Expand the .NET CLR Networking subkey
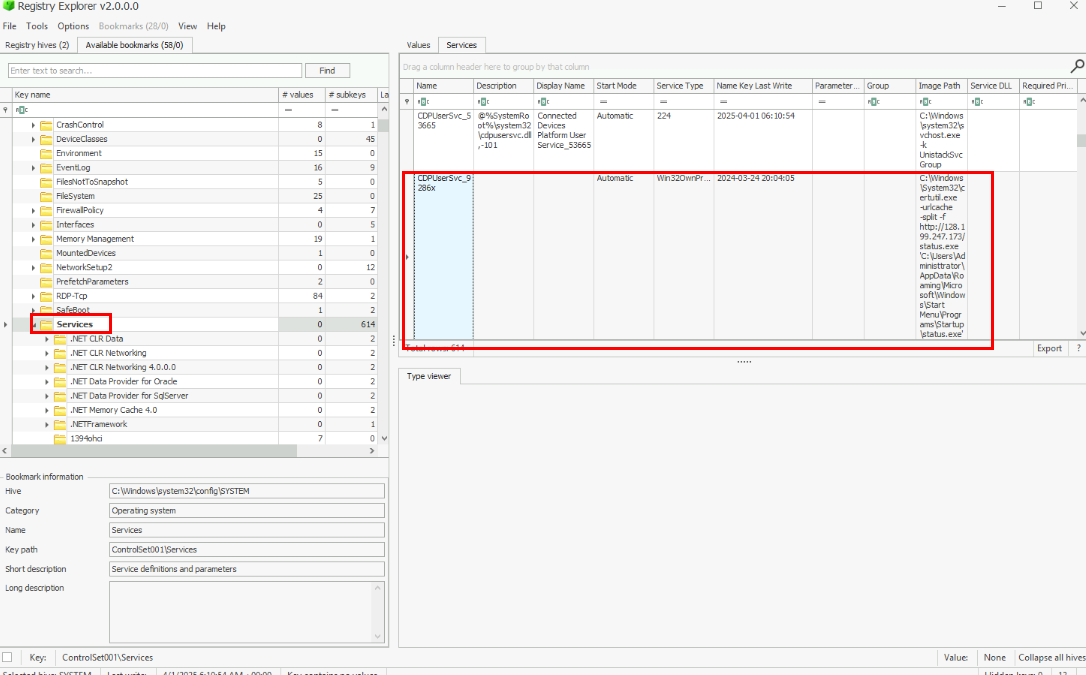 [x=47, y=353]
